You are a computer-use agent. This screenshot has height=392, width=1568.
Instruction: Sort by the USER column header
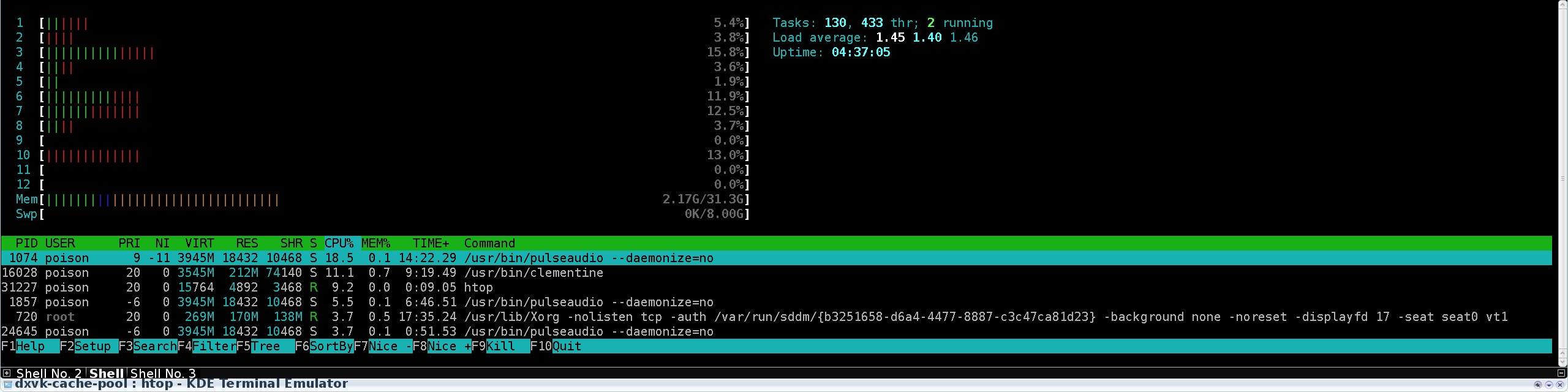point(60,243)
